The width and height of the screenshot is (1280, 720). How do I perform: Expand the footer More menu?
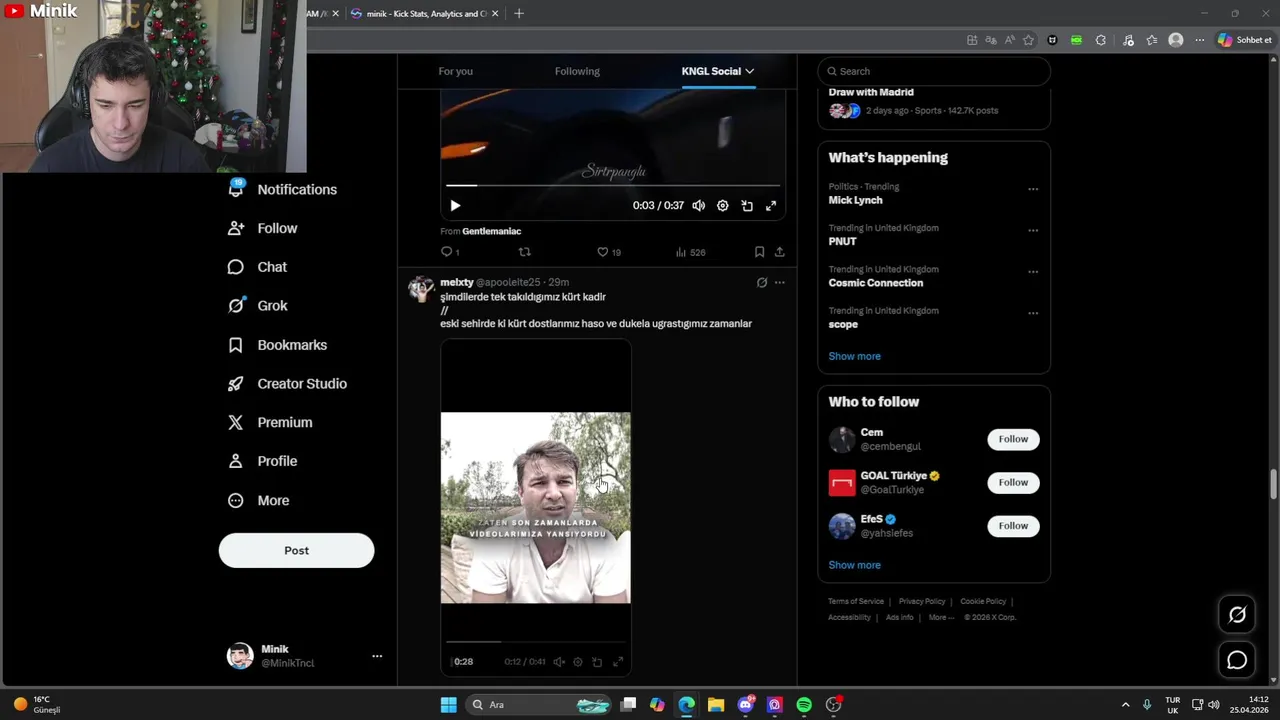[x=941, y=617]
